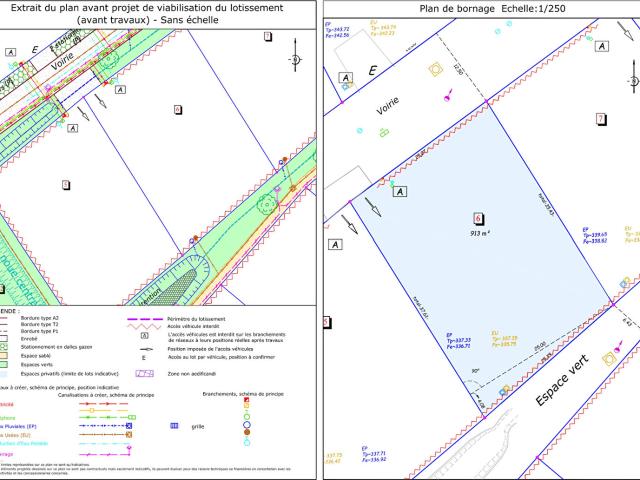Click the 'Extrait du plan avant projet' title line
The image size is (640, 480).
point(147,8)
